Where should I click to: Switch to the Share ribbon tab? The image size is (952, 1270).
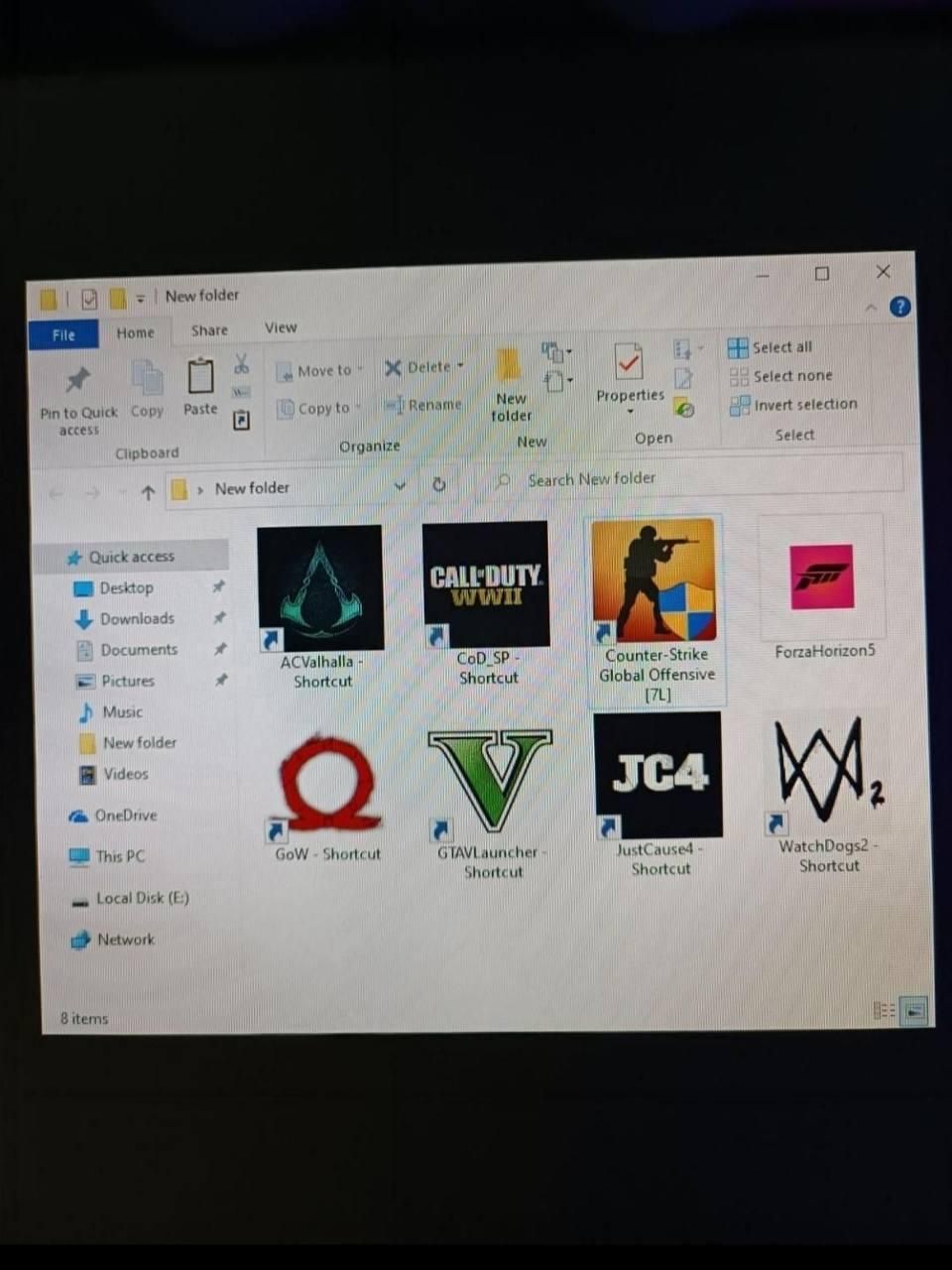(209, 329)
